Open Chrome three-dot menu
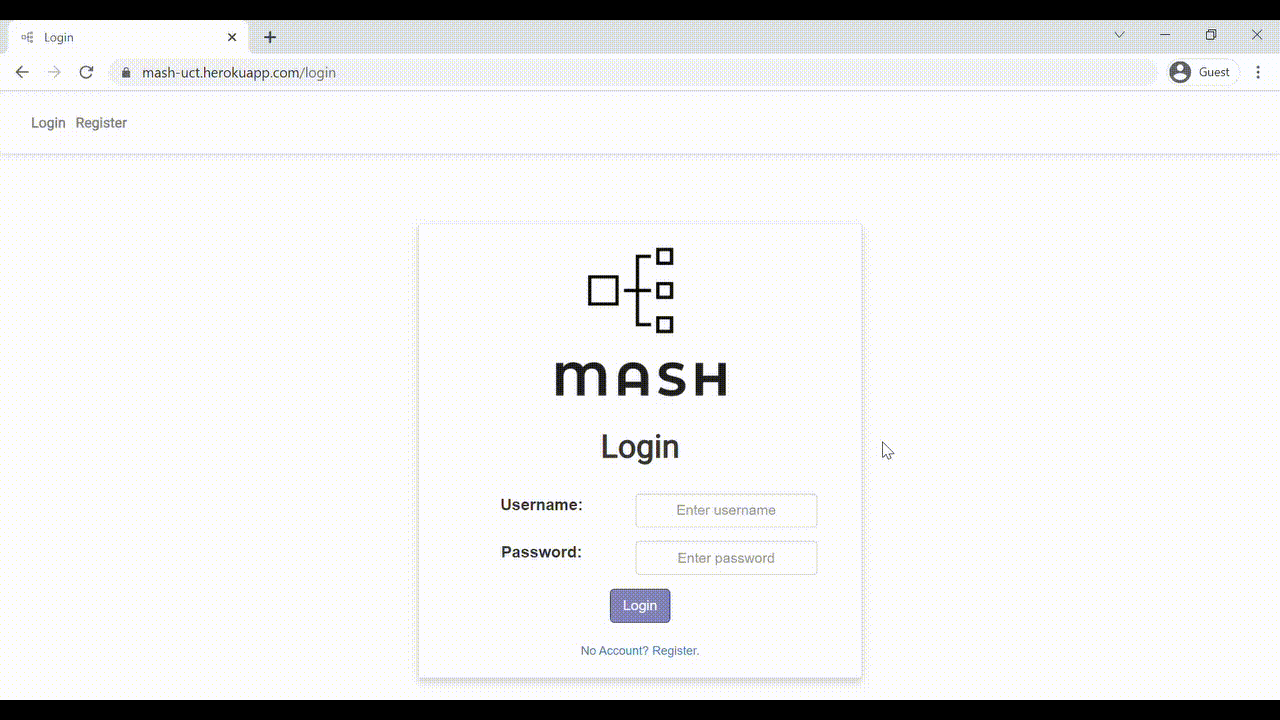The image size is (1280, 720). tap(1258, 72)
